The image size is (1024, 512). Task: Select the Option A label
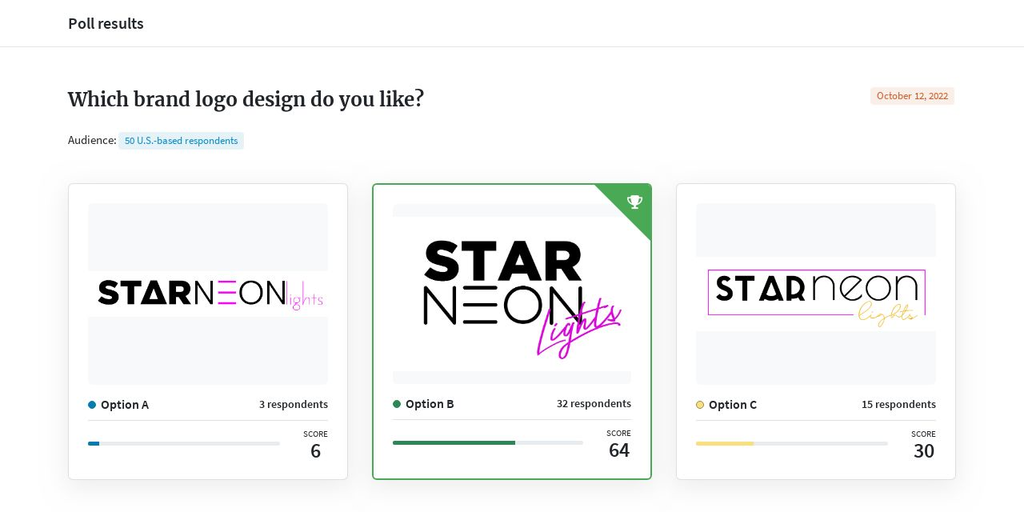124,405
